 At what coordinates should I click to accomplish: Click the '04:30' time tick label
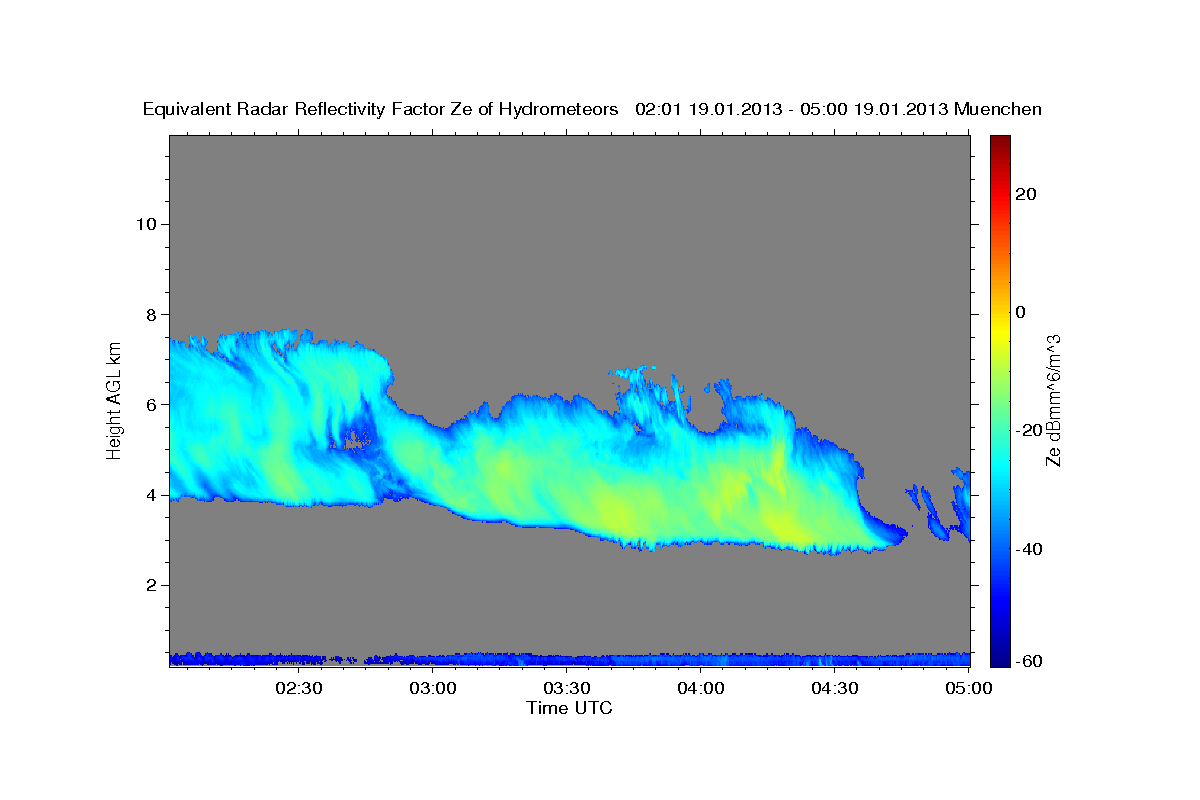(835, 688)
